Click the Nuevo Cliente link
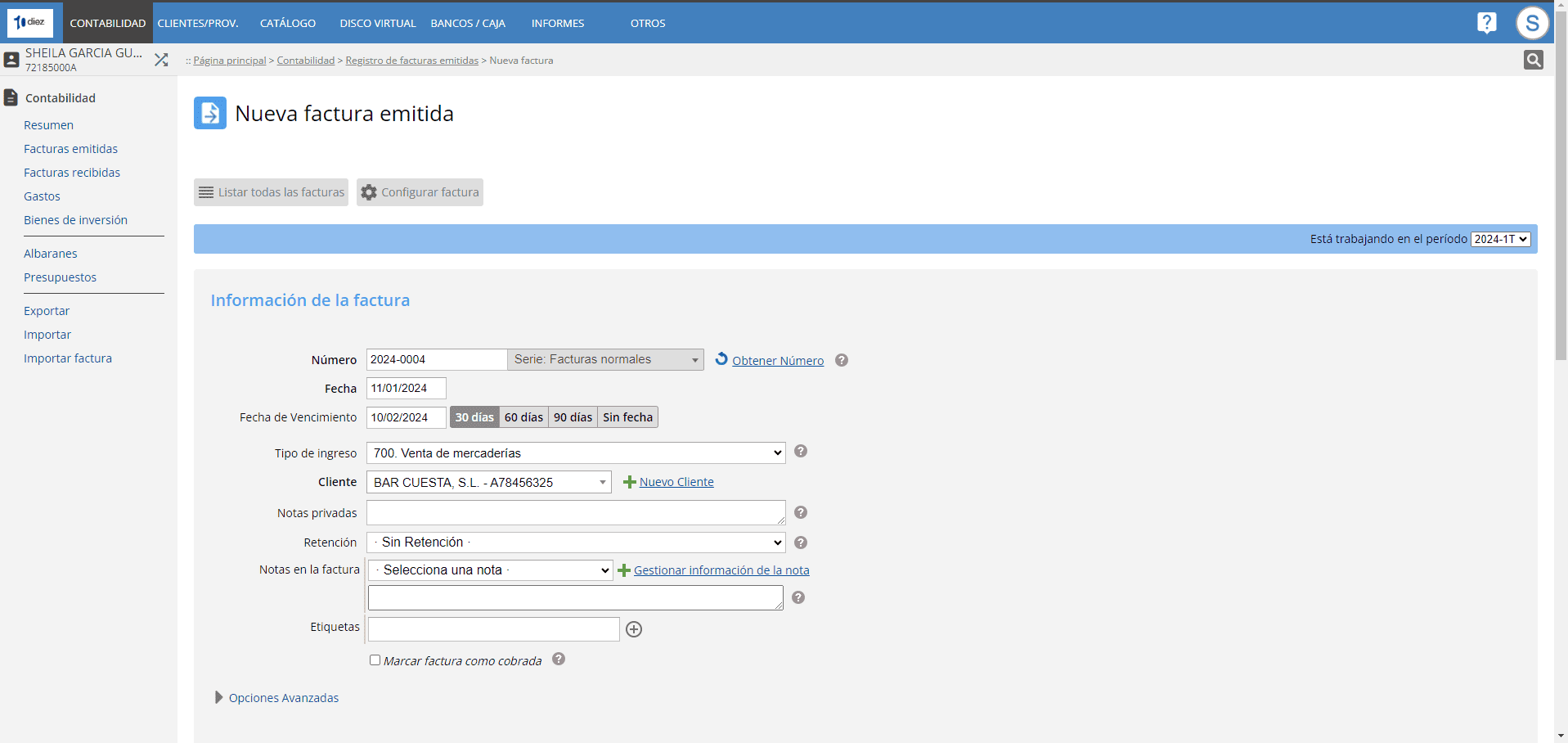This screenshot has width=1568, height=743. [x=676, y=482]
